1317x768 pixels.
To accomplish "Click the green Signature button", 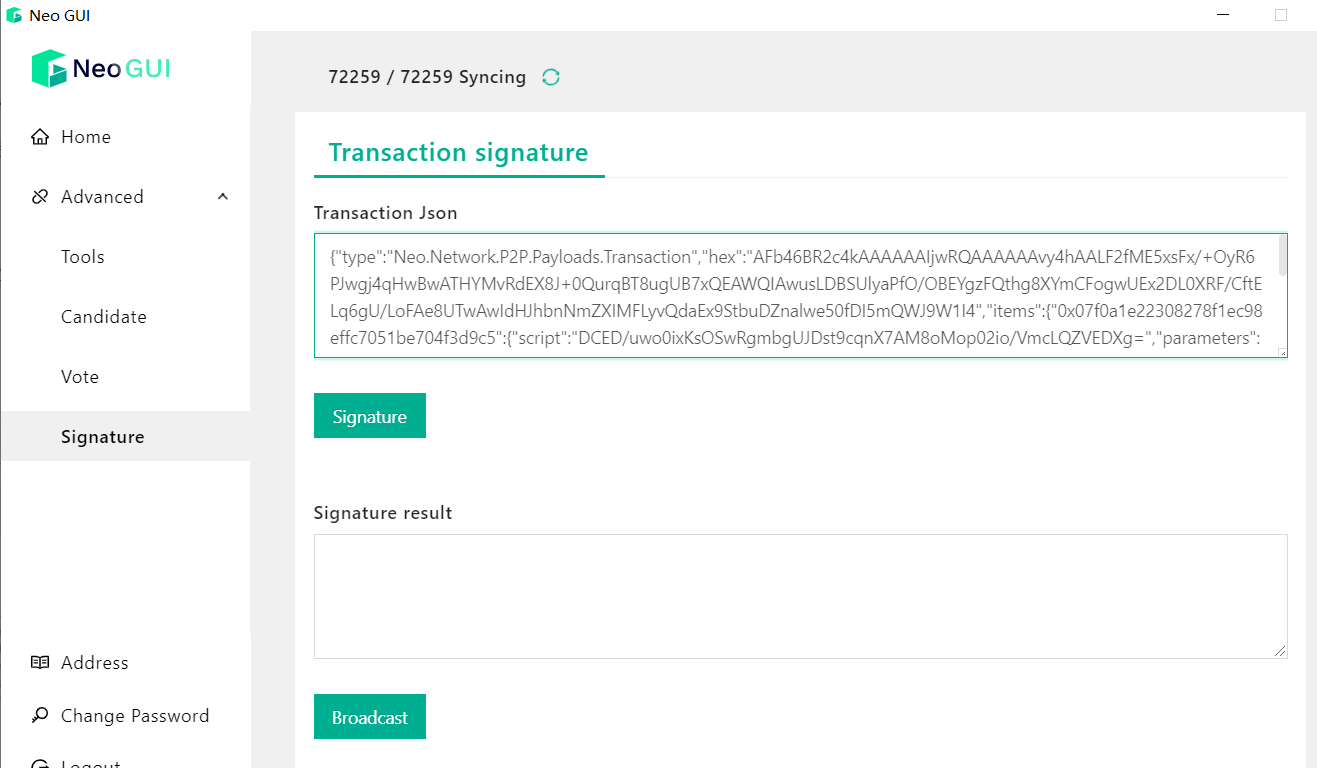I will [370, 416].
